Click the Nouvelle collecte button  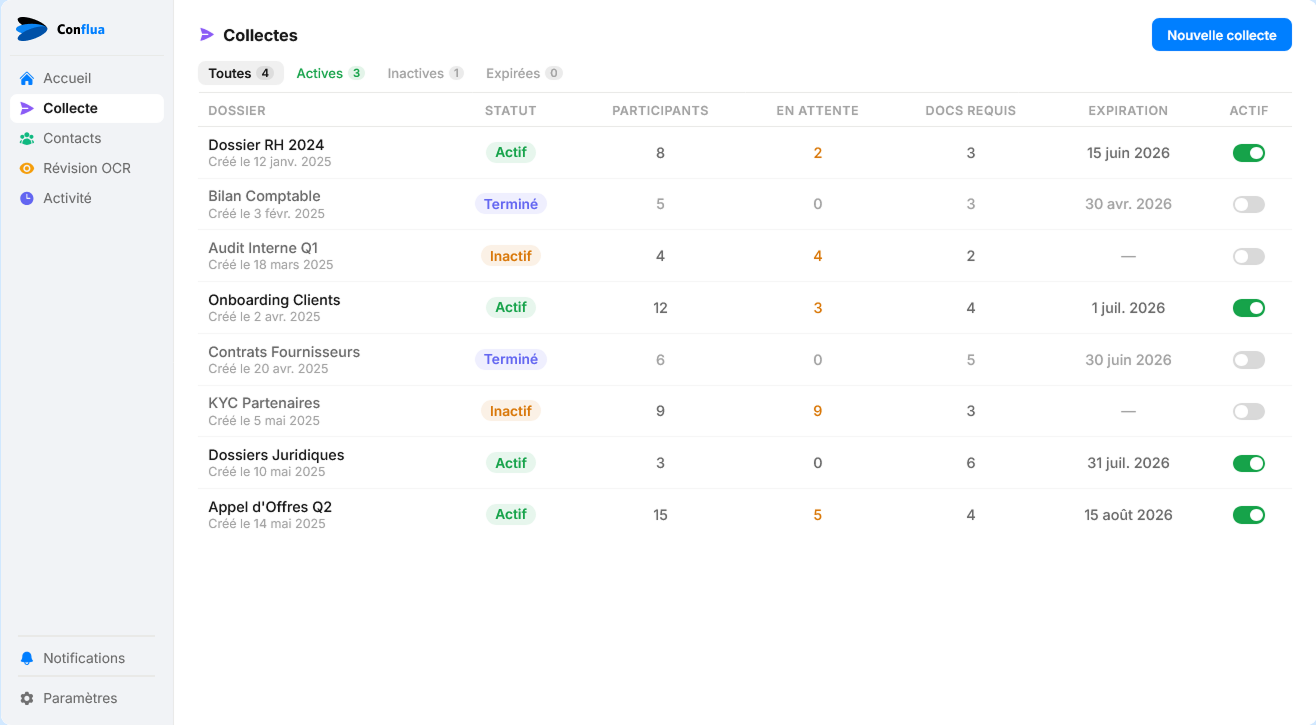coord(1221,35)
